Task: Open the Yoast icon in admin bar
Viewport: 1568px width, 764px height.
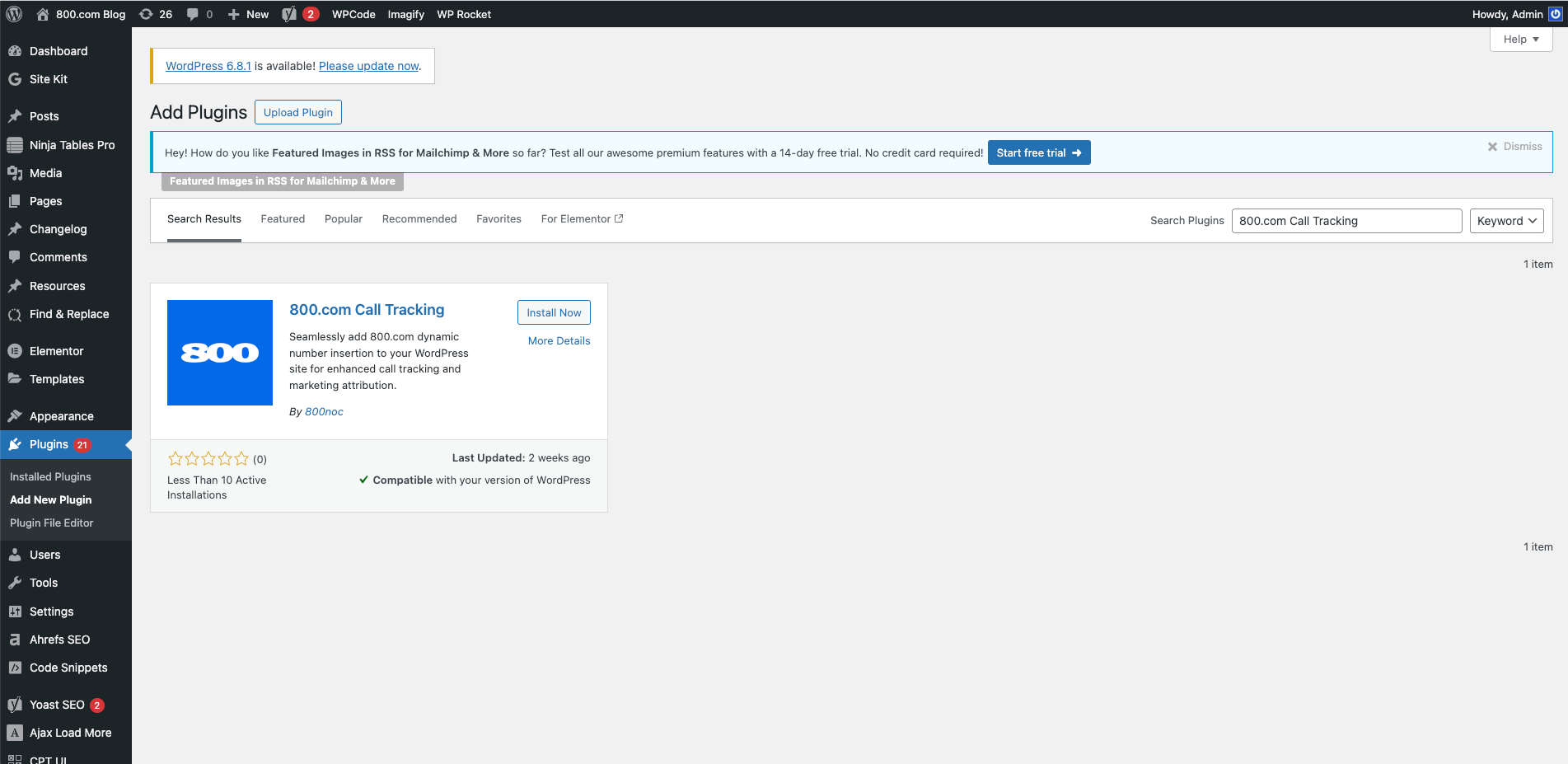Action: click(x=289, y=14)
